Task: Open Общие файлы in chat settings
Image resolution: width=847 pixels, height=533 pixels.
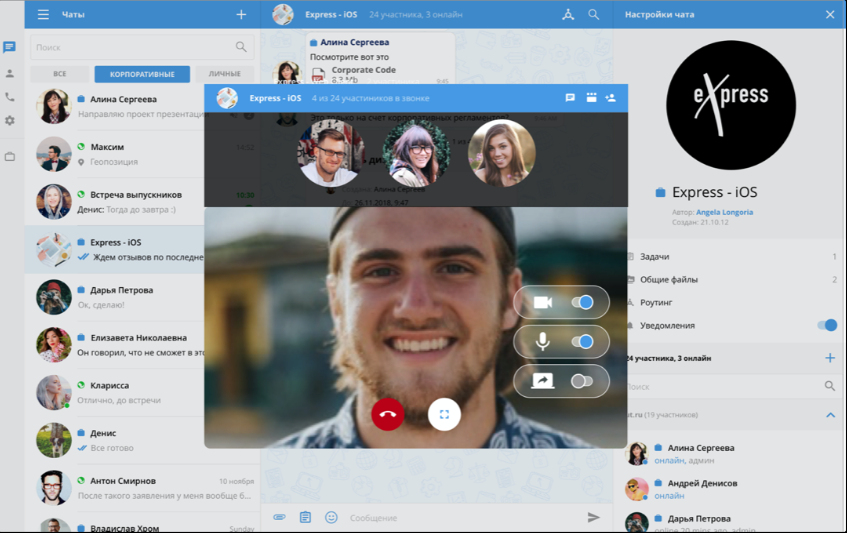Action: 732,279
